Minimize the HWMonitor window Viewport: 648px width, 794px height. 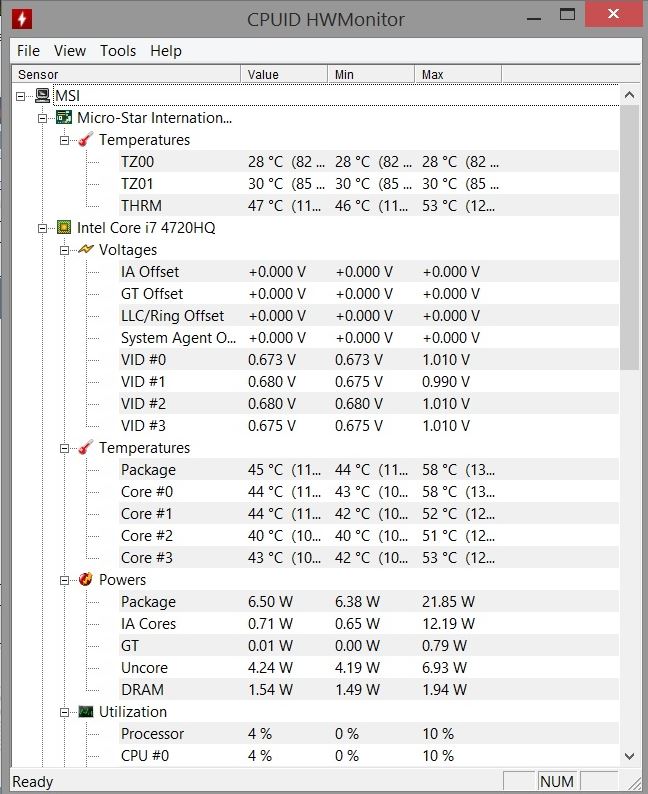point(534,19)
